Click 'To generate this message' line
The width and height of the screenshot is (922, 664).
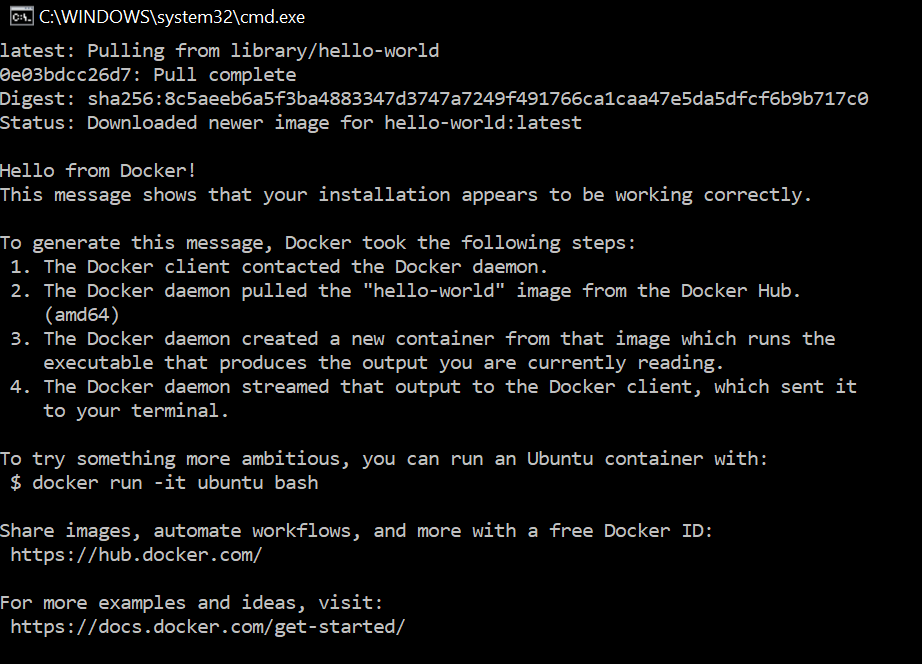[318, 243]
